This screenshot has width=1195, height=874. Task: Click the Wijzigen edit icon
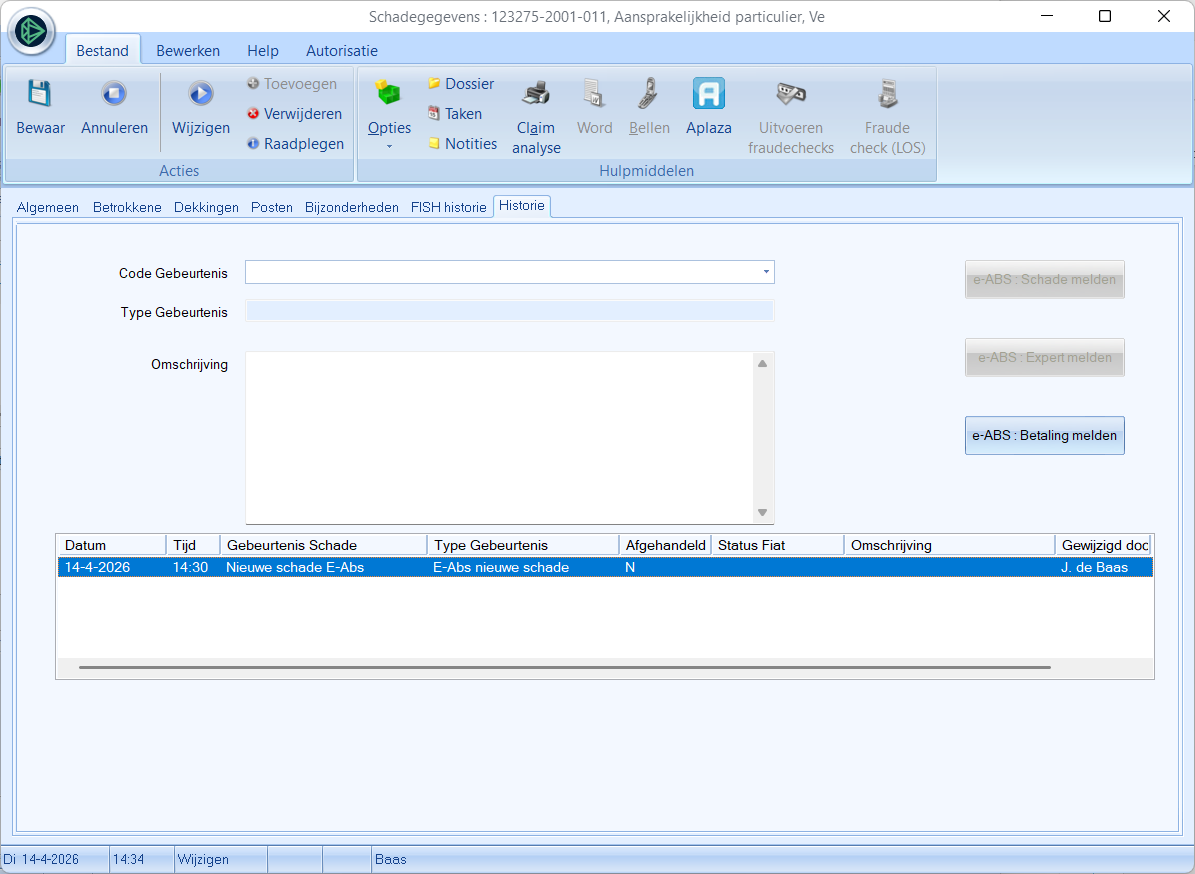click(x=200, y=94)
